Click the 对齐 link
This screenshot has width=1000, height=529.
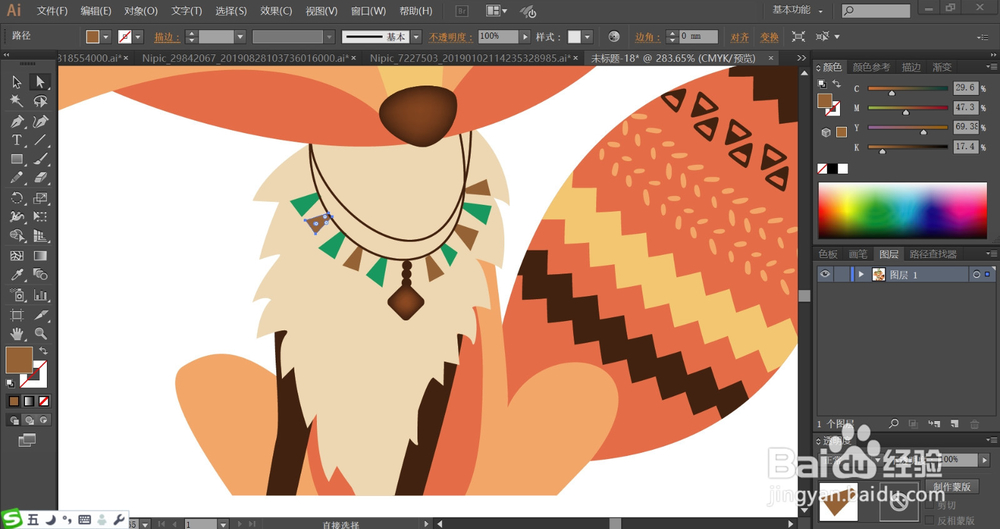740,38
